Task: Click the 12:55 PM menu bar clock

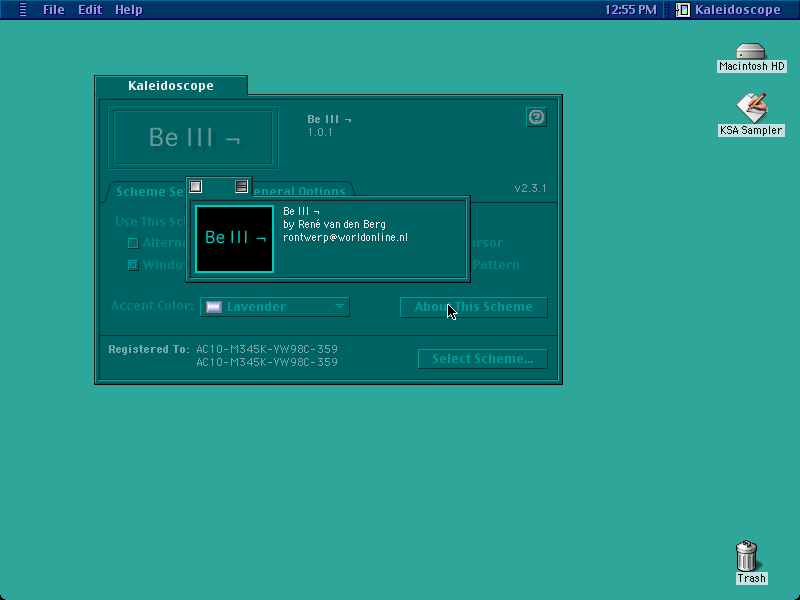Action: (x=630, y=10)
